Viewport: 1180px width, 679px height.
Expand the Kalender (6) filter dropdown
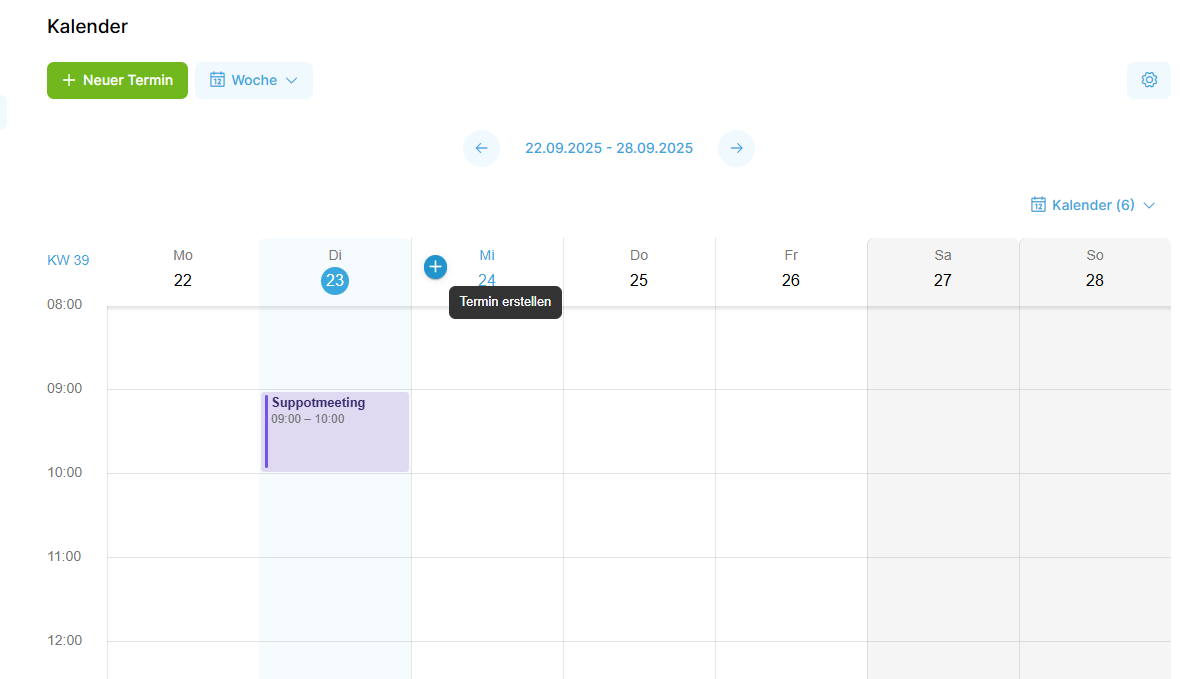click(1093, 205)
